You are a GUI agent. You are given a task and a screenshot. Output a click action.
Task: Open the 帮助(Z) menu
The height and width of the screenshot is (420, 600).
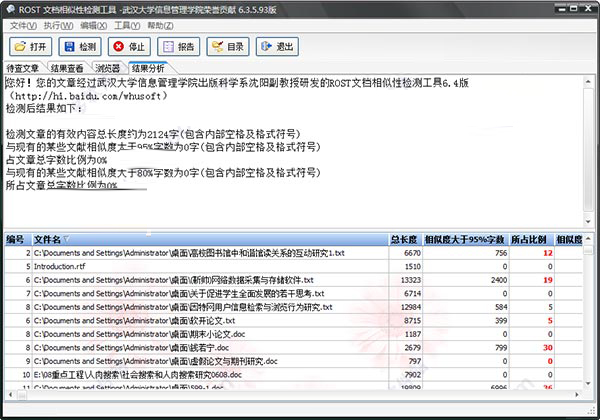click(x=160, y=24)
